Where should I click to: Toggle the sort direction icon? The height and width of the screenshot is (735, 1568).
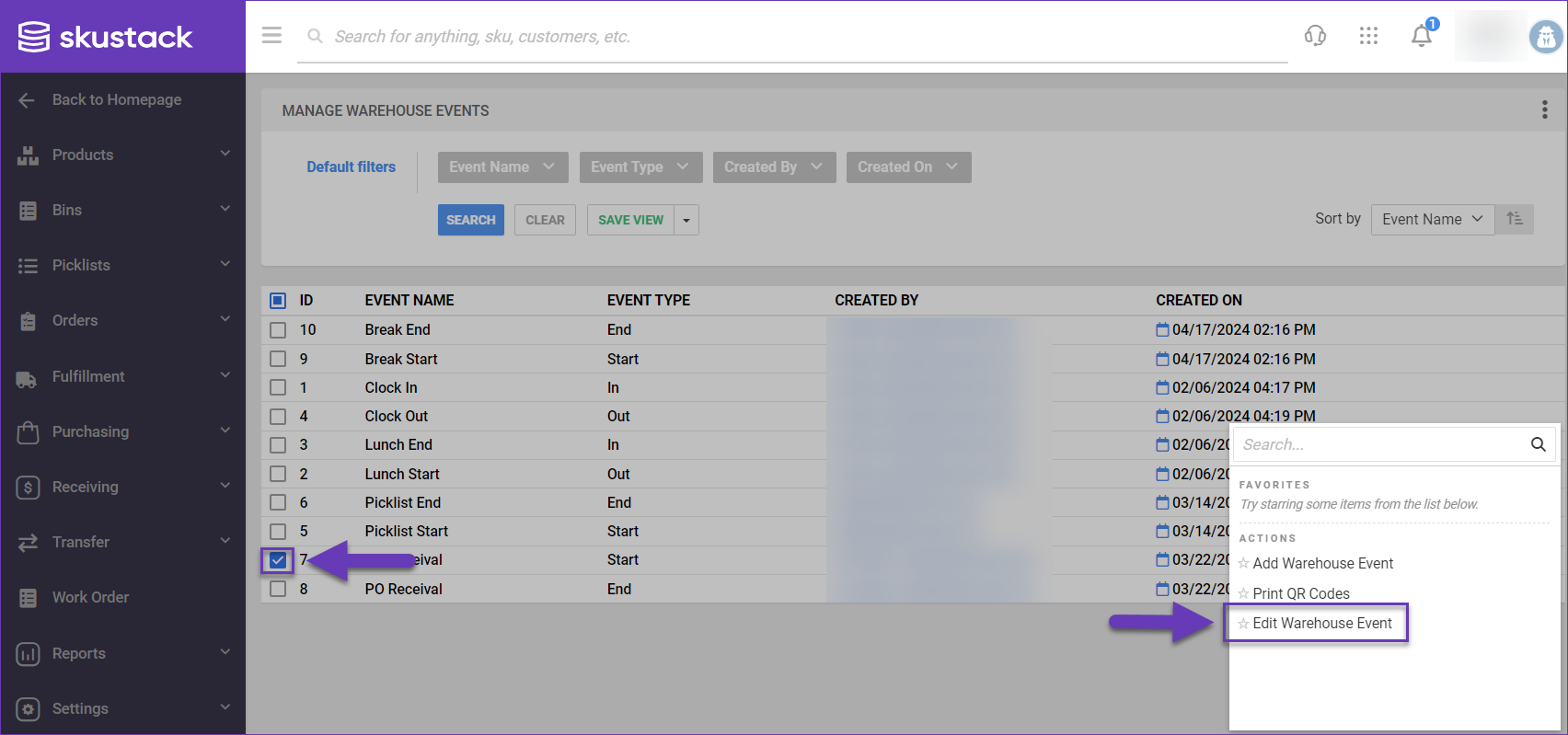tap(1515, 219)
